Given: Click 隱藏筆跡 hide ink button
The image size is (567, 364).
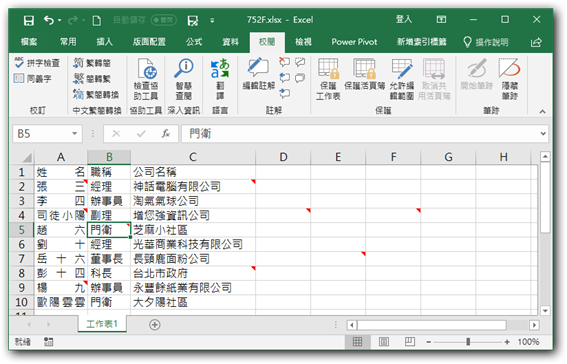Looking at the screenshot, I should pyautogui.click(x=510, y=79).
